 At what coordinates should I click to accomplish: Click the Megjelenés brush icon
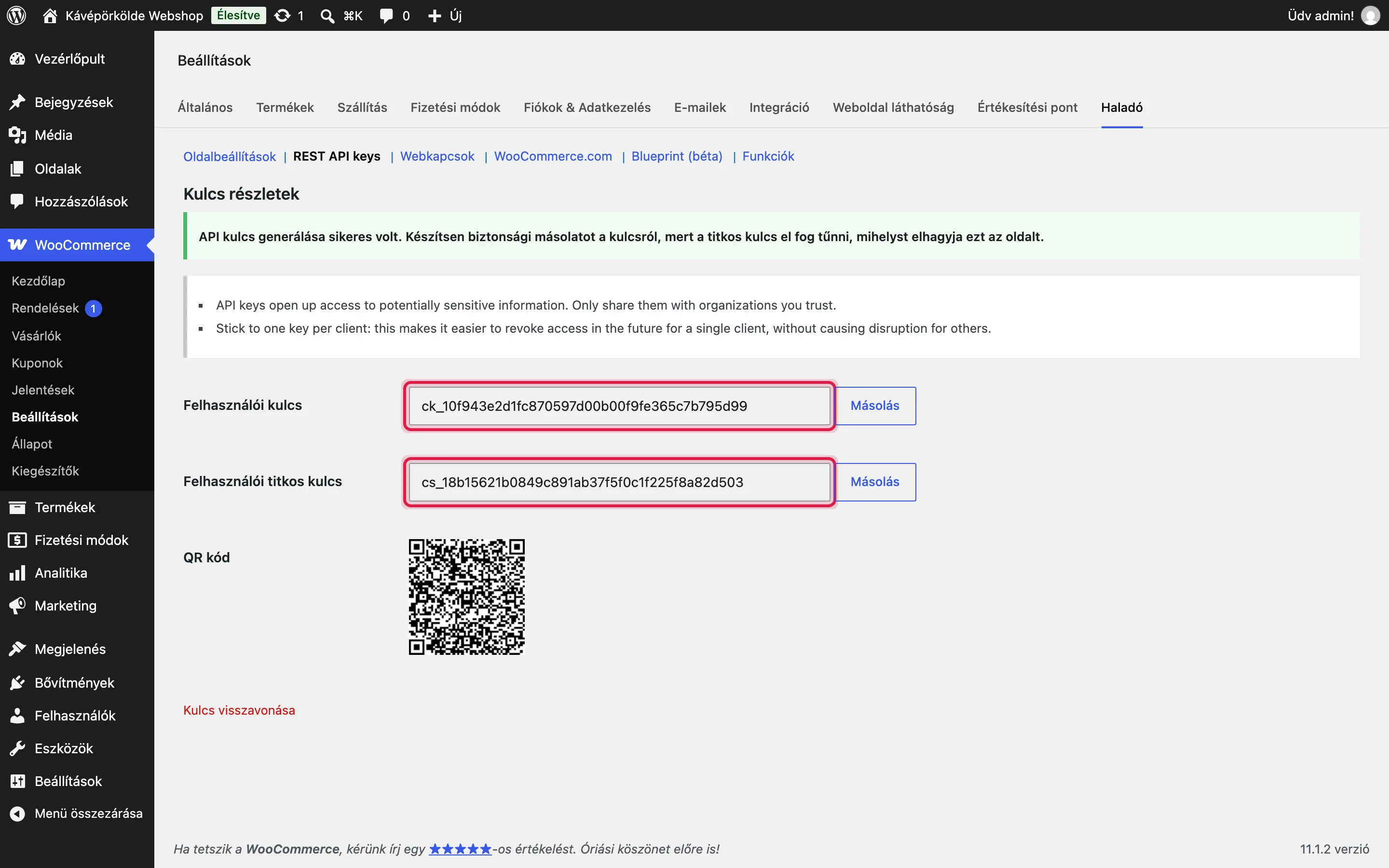click(18, 649)
